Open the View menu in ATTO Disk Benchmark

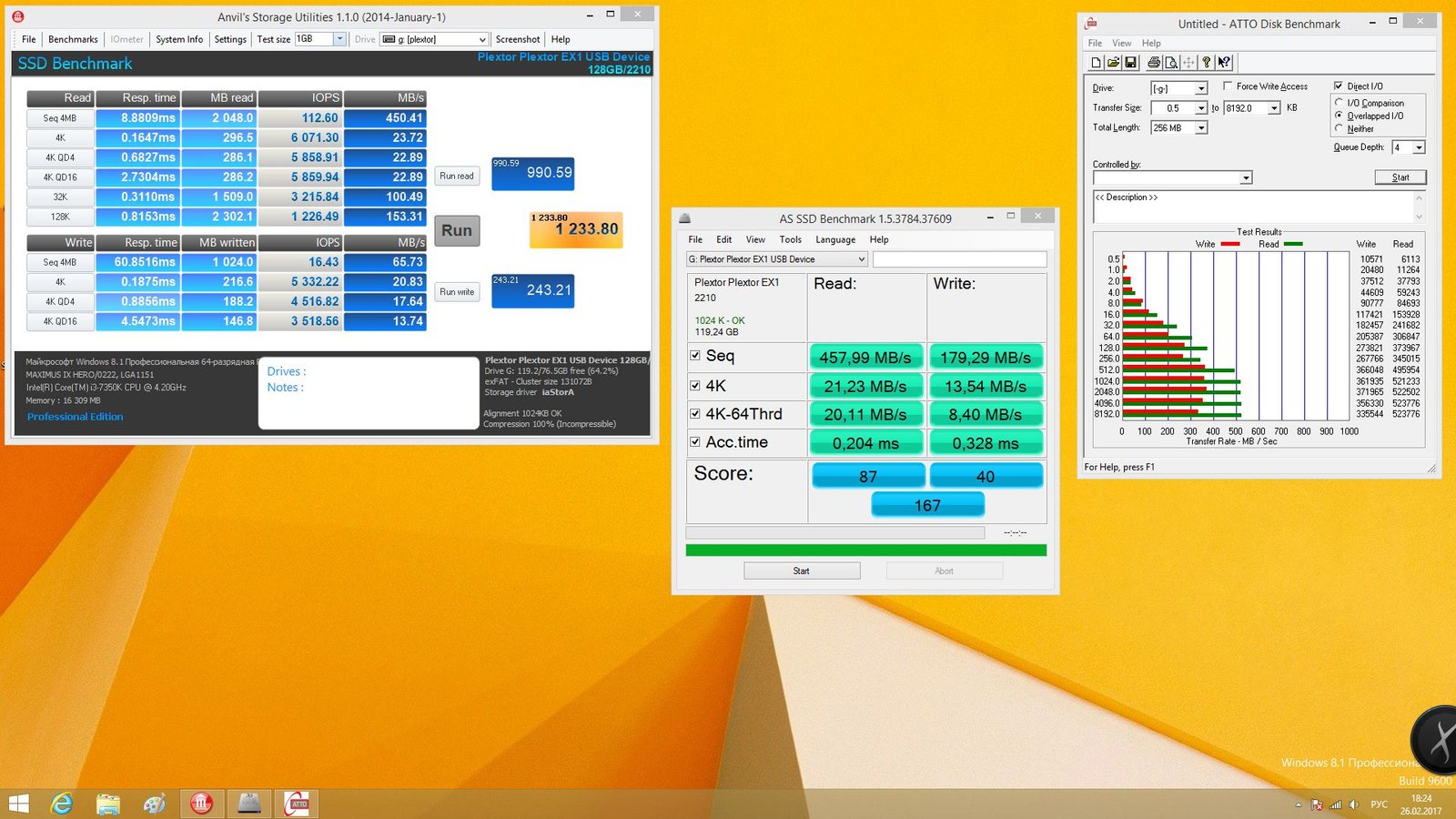tap(1122, 43)
